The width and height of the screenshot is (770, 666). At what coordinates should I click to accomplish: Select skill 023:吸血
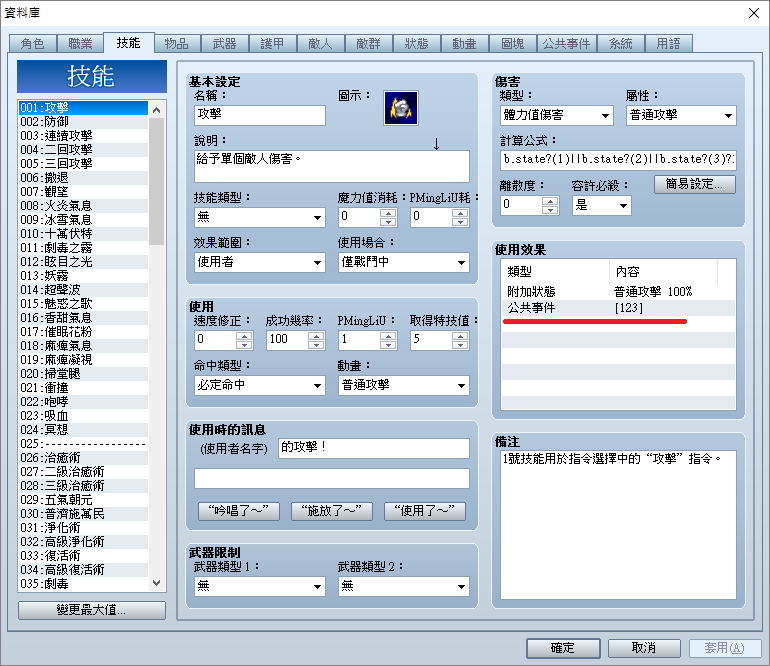click(x=83, y=416)
